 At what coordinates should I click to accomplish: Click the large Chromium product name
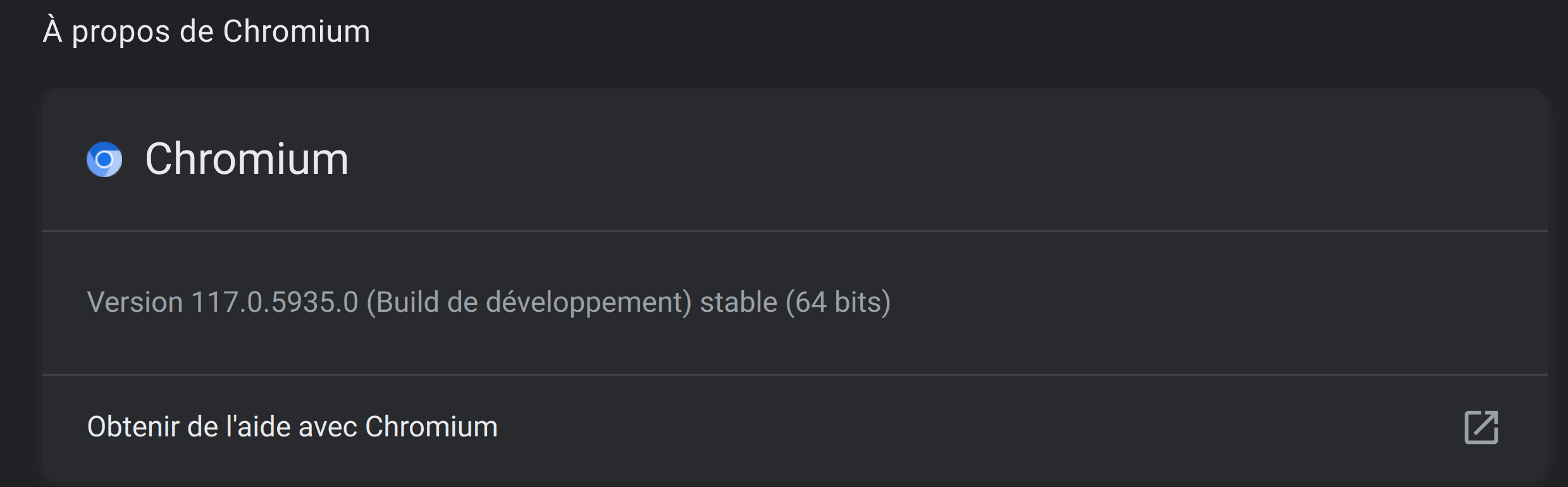247,159
